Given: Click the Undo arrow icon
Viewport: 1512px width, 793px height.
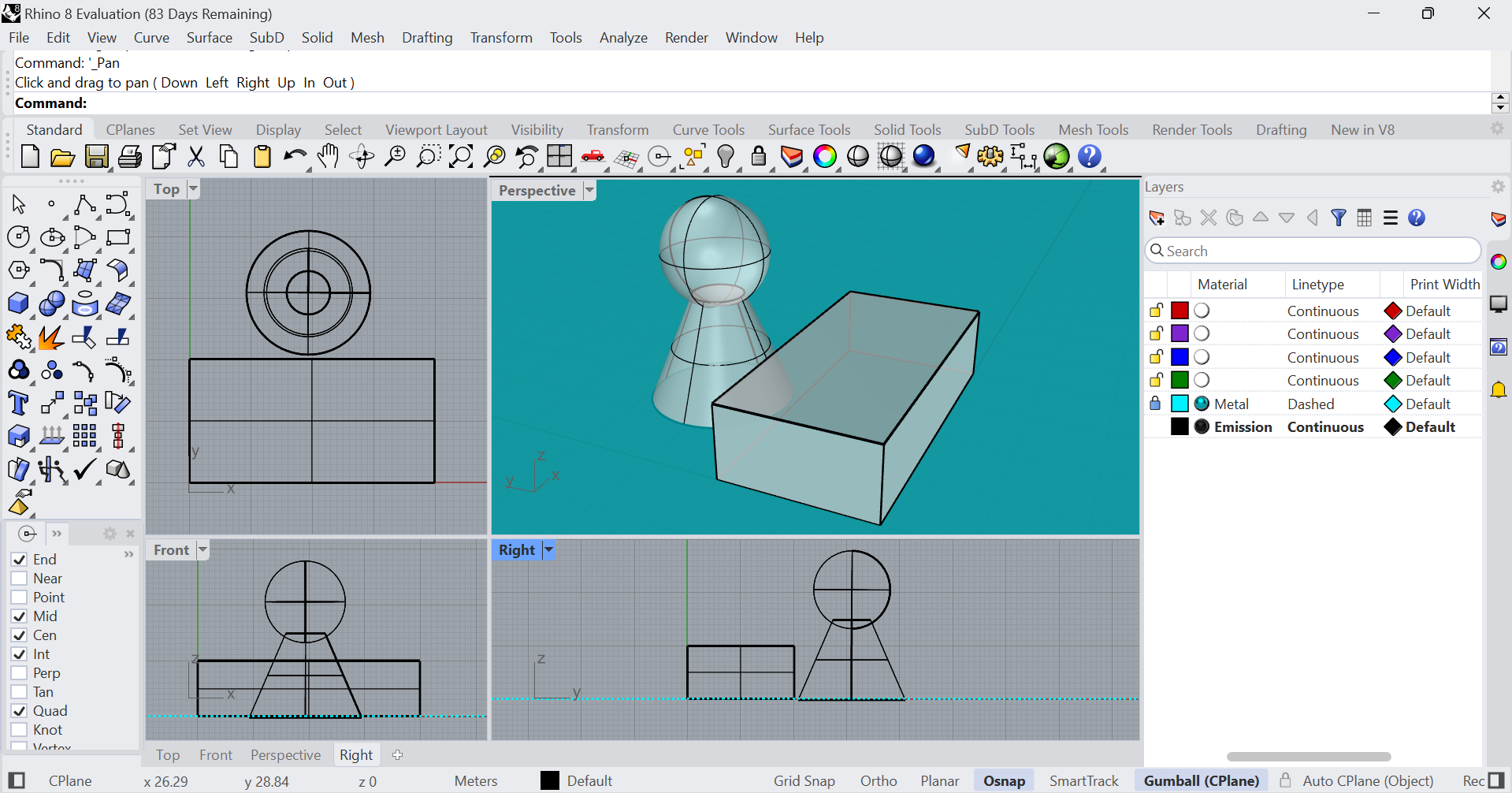Looking at the screenshot, I should point(295,157).
